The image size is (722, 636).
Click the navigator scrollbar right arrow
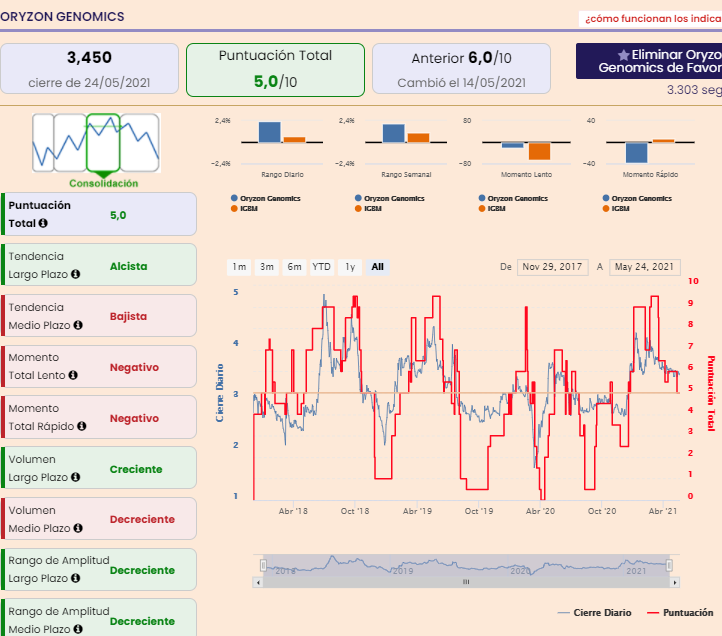tap(675, 583)
